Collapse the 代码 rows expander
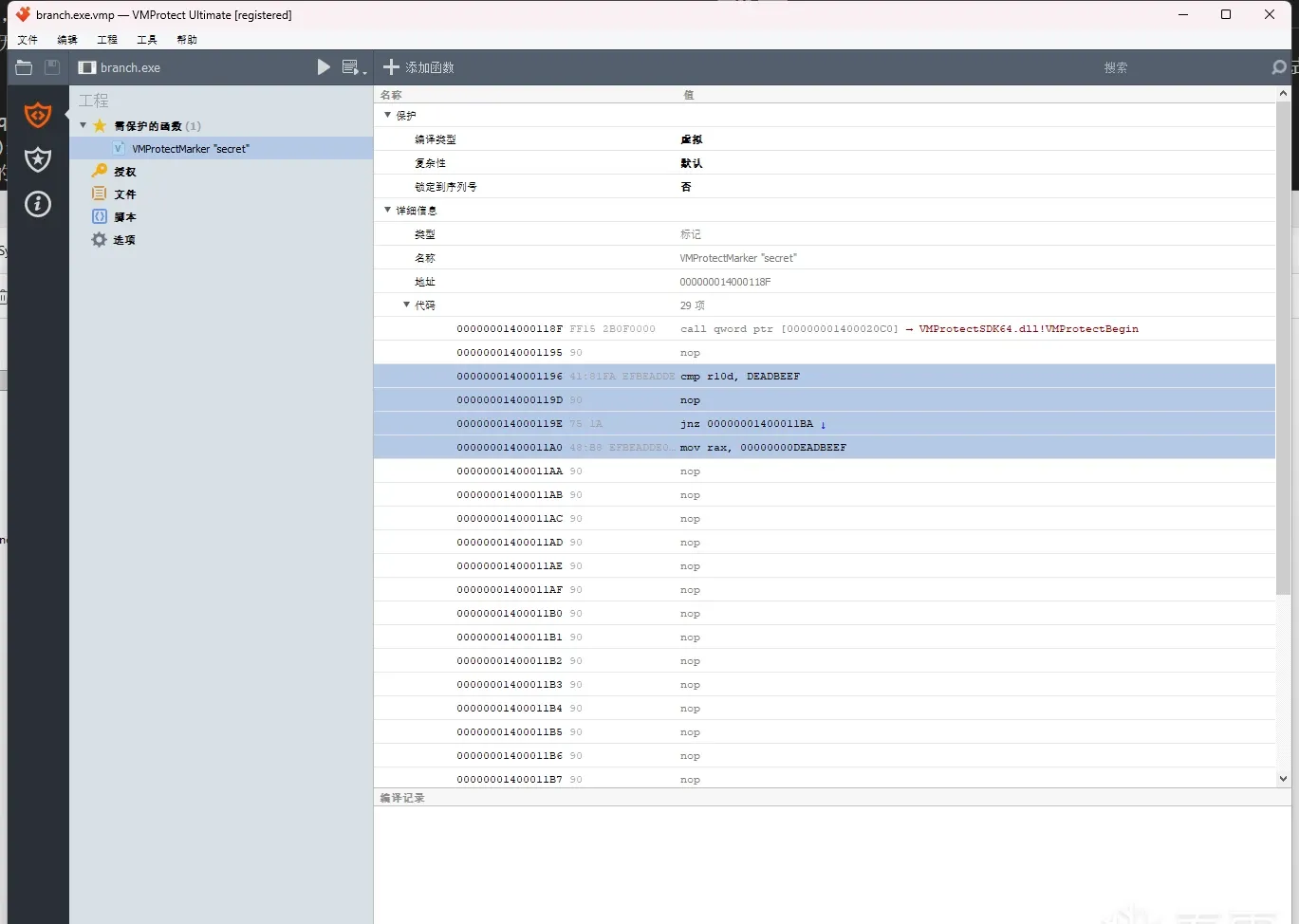The height and width of the screenshot is (924, 1299). tap(406, 305)
